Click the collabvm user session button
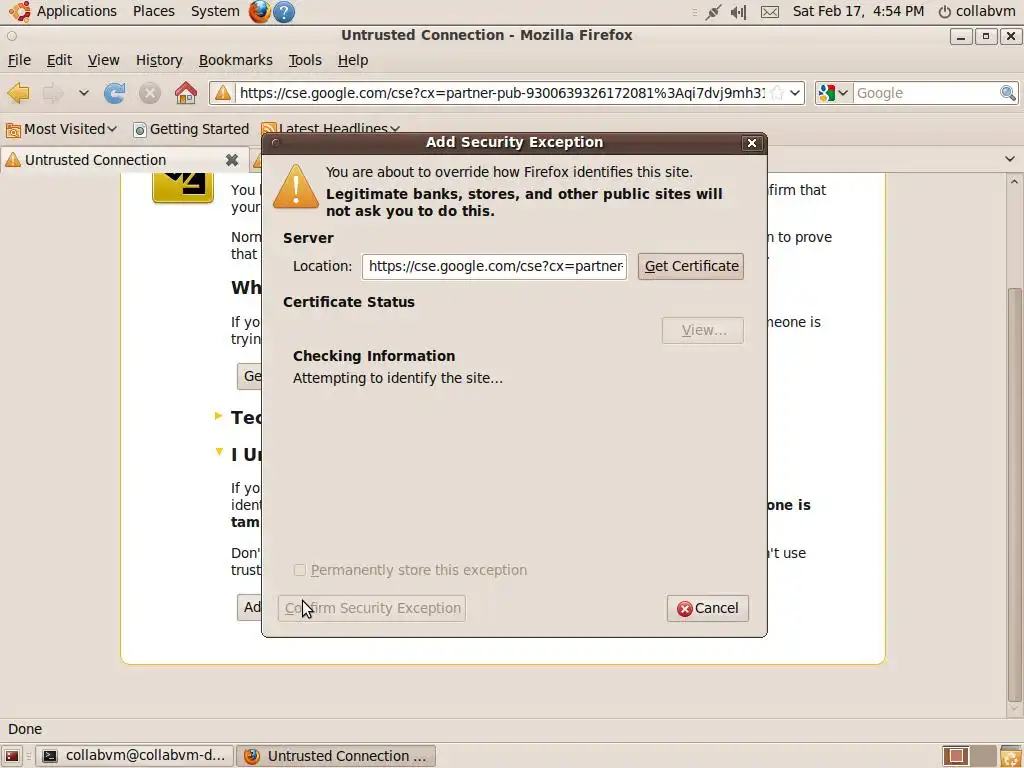 pos(976,12)
